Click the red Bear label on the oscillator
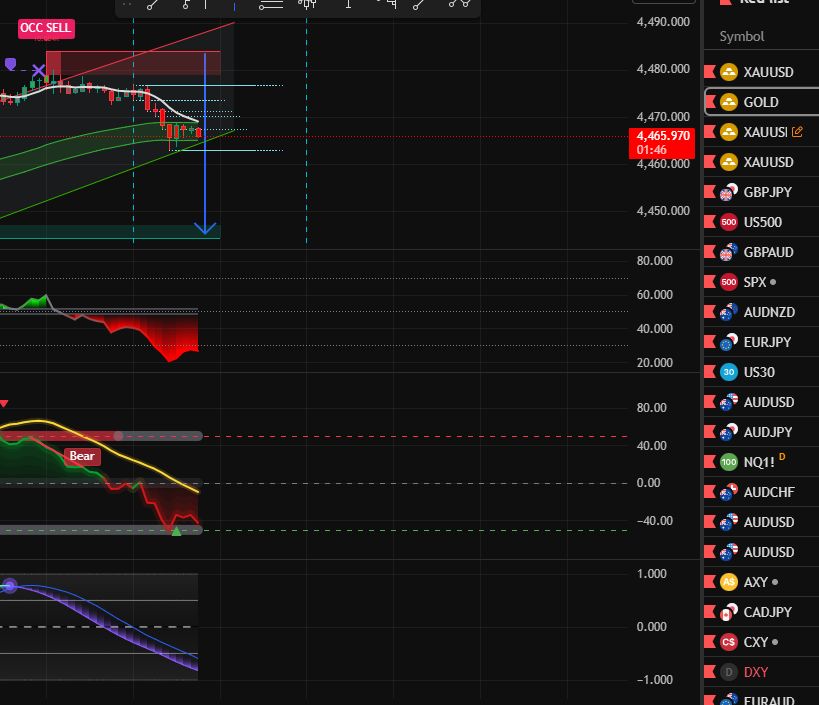Image resolution: width=819 pixels, height=705 pixels. point(81,456)
